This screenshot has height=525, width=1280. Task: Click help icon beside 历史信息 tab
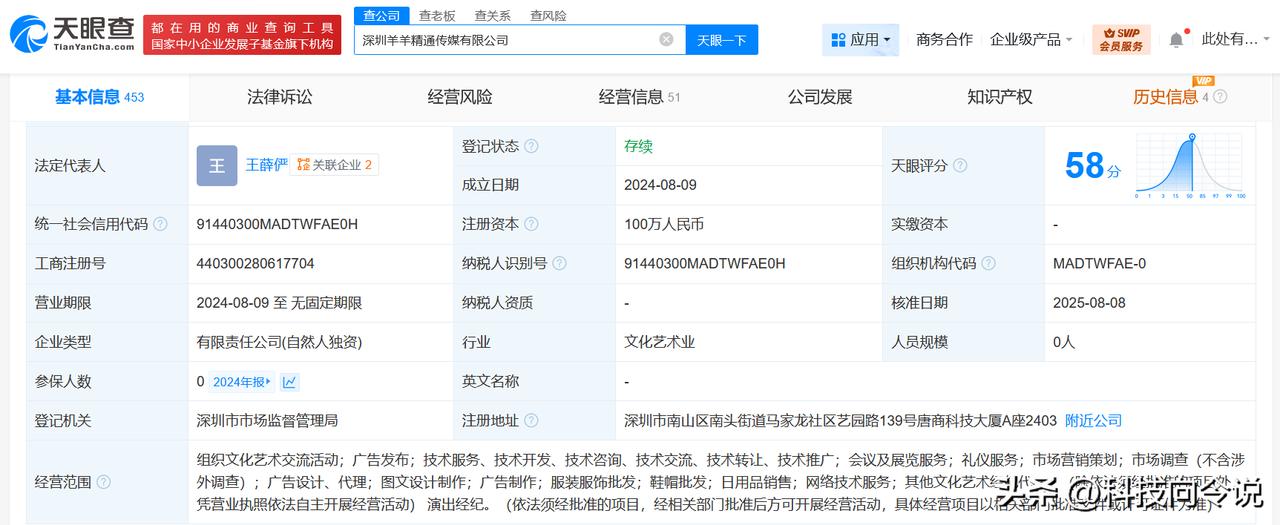[1219, 97]
